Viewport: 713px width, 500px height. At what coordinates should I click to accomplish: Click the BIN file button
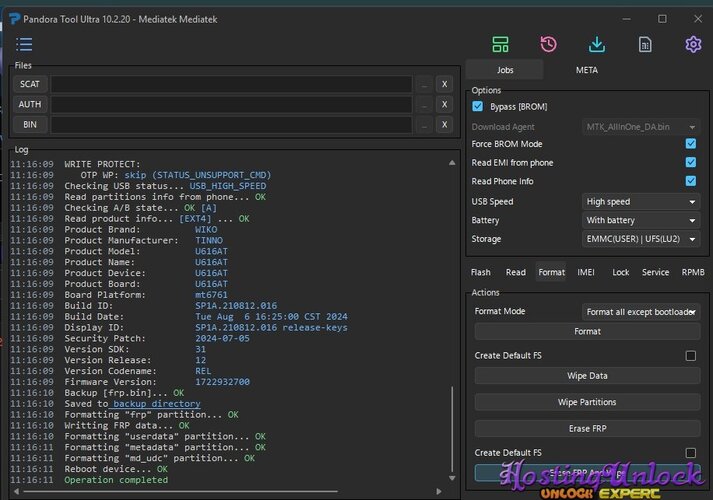(x=30, y=124)
